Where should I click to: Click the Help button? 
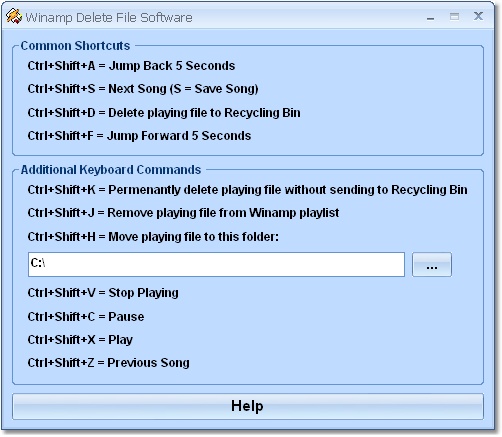click(248, 406)
